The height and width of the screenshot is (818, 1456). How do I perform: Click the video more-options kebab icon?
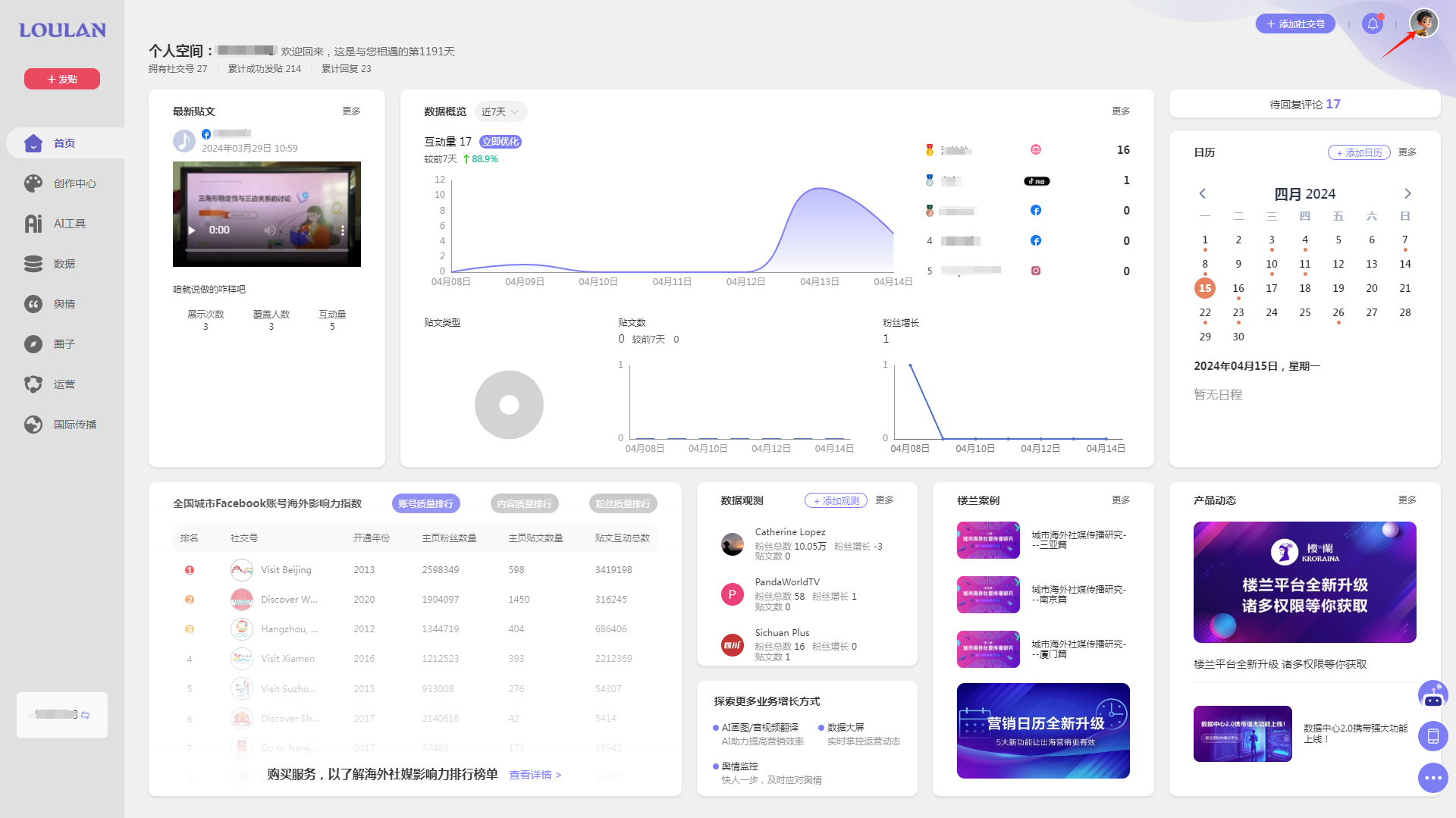(x=343, y=230)
